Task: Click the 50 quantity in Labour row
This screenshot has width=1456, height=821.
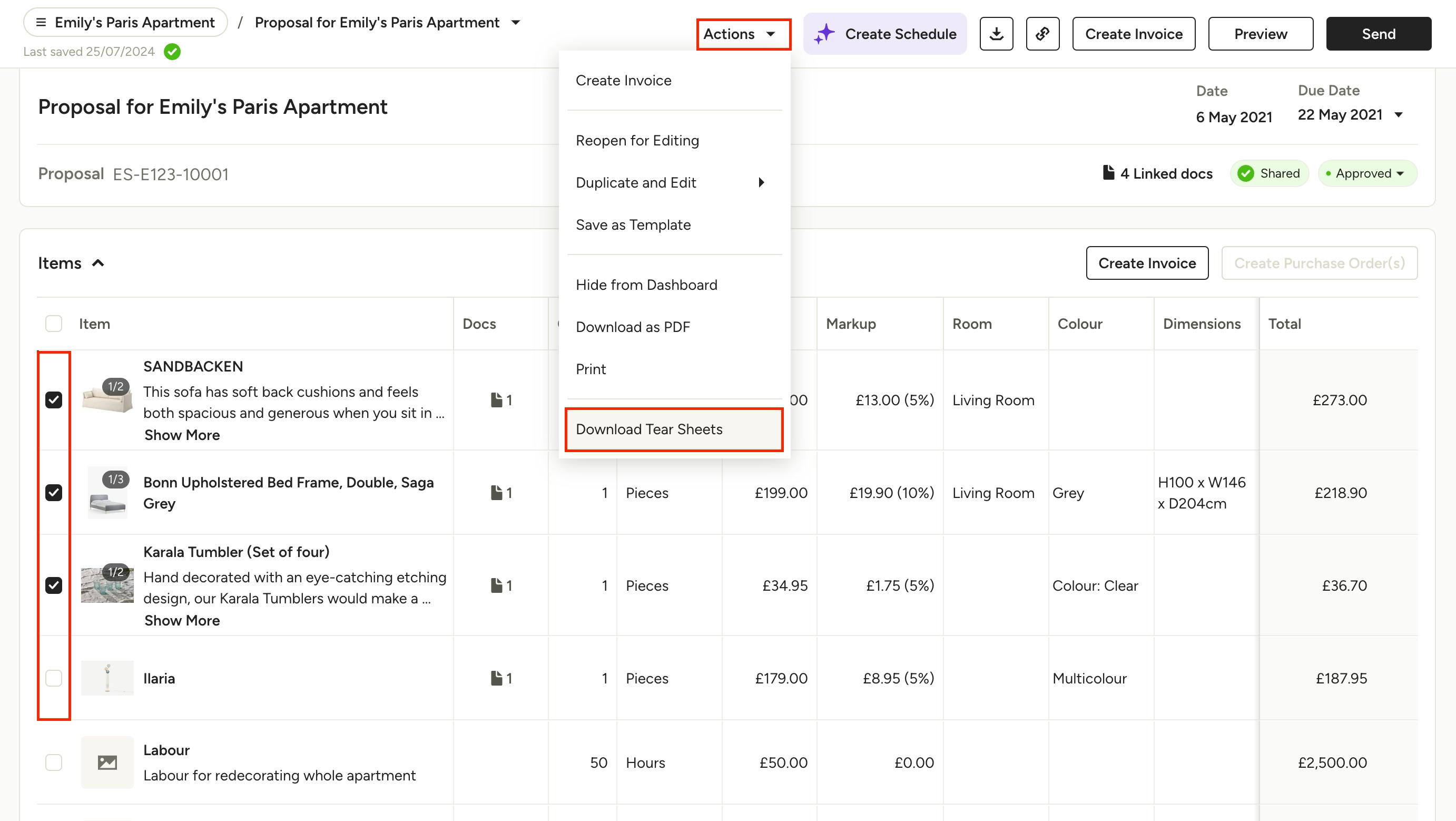Action: [x=598, y=762]
